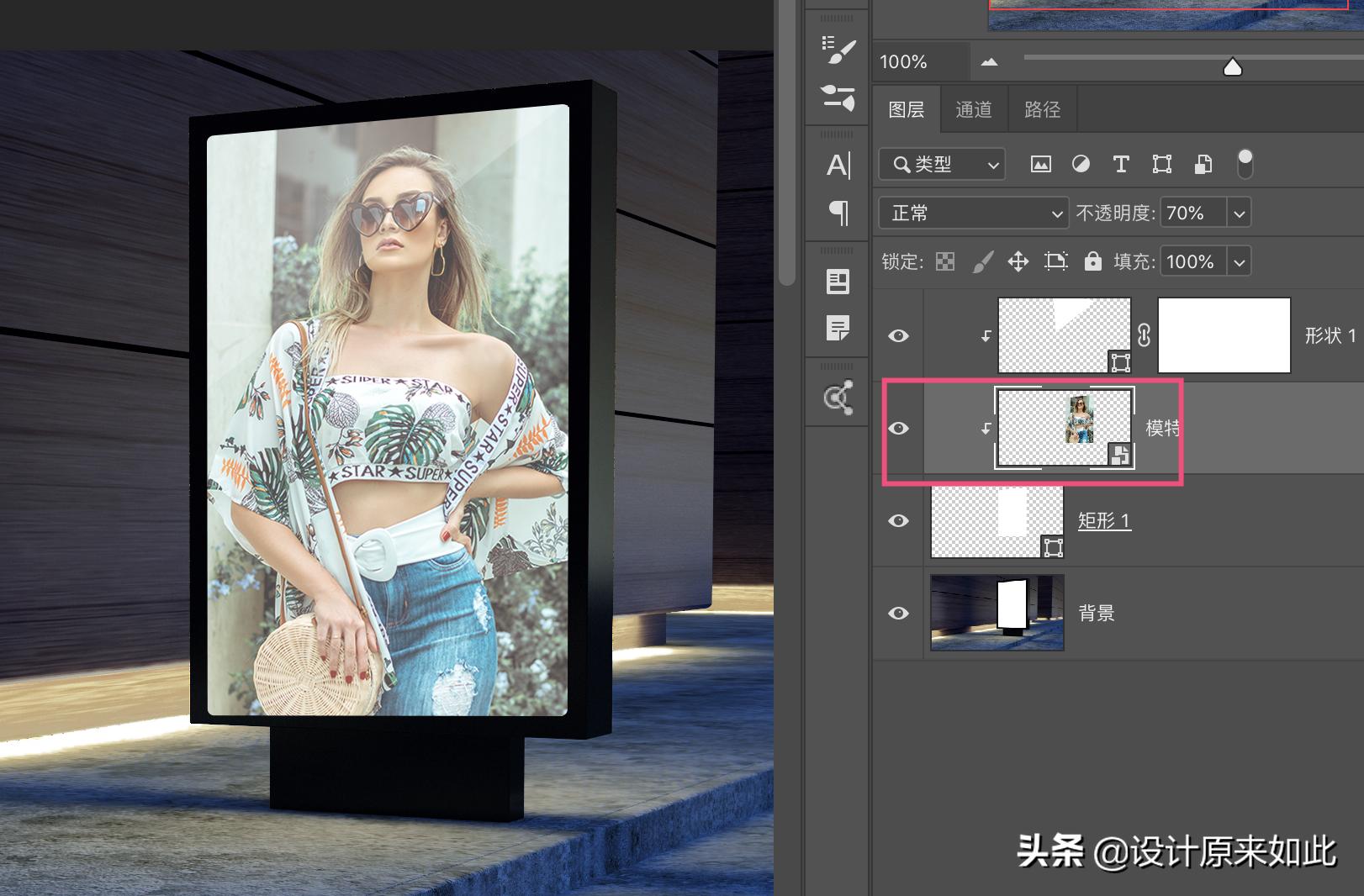The height and width of the screenshot is (896, 1364).
Task: Hide the 矩形 1 layer visibility
Action: point(898,521)
